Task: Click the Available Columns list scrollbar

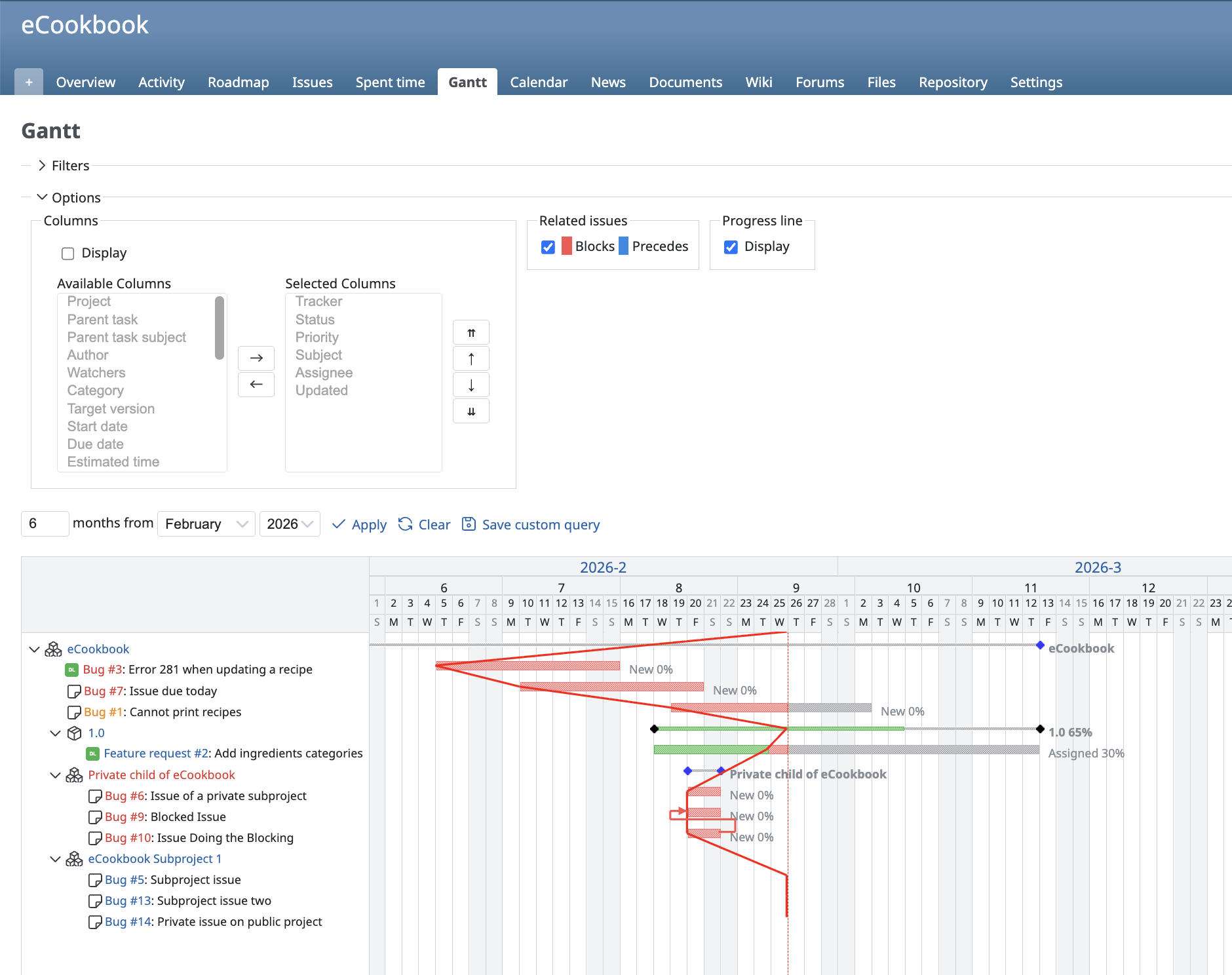Action: 220,328
